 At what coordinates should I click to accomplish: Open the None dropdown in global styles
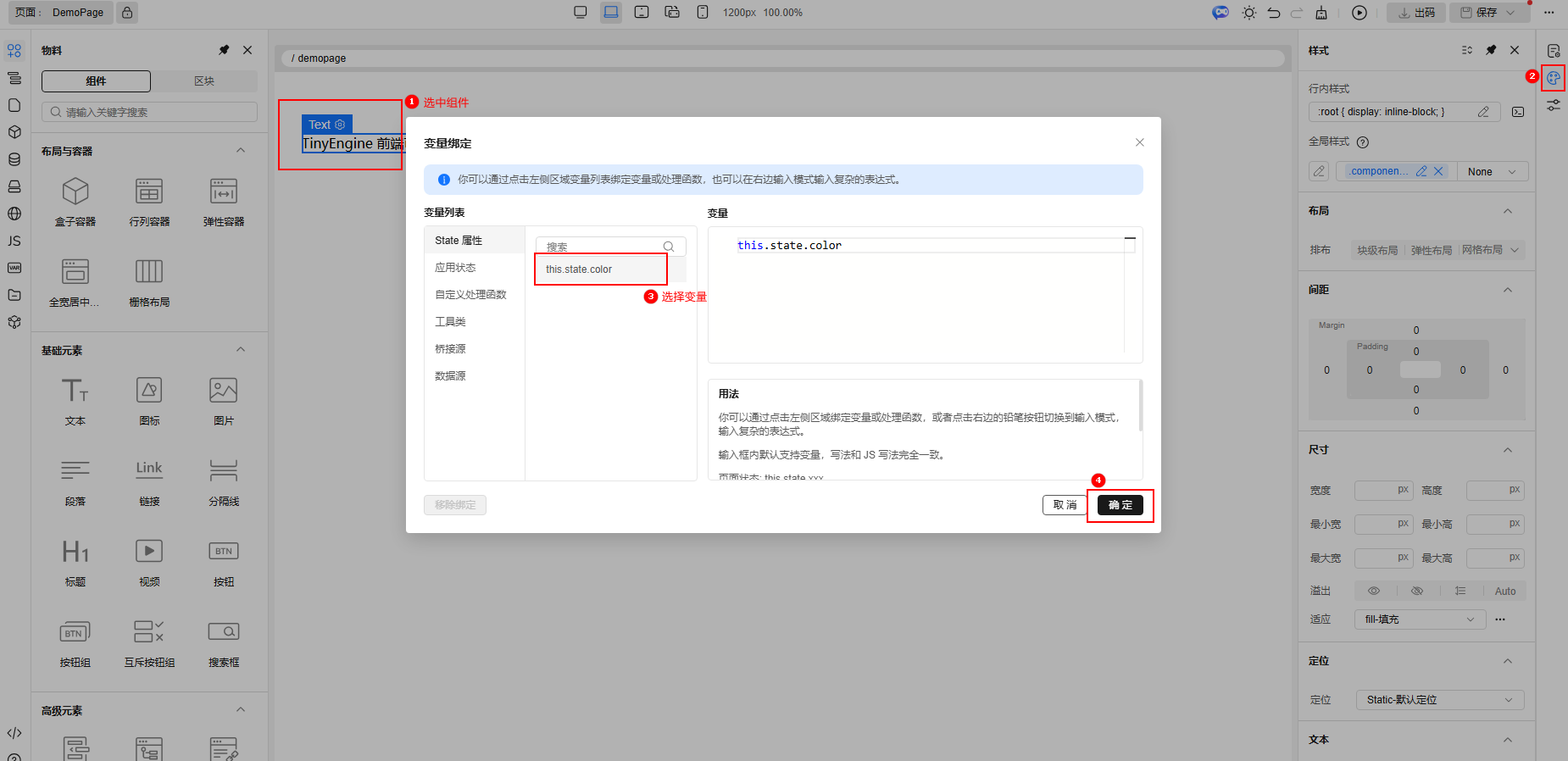coord(1492,171)
